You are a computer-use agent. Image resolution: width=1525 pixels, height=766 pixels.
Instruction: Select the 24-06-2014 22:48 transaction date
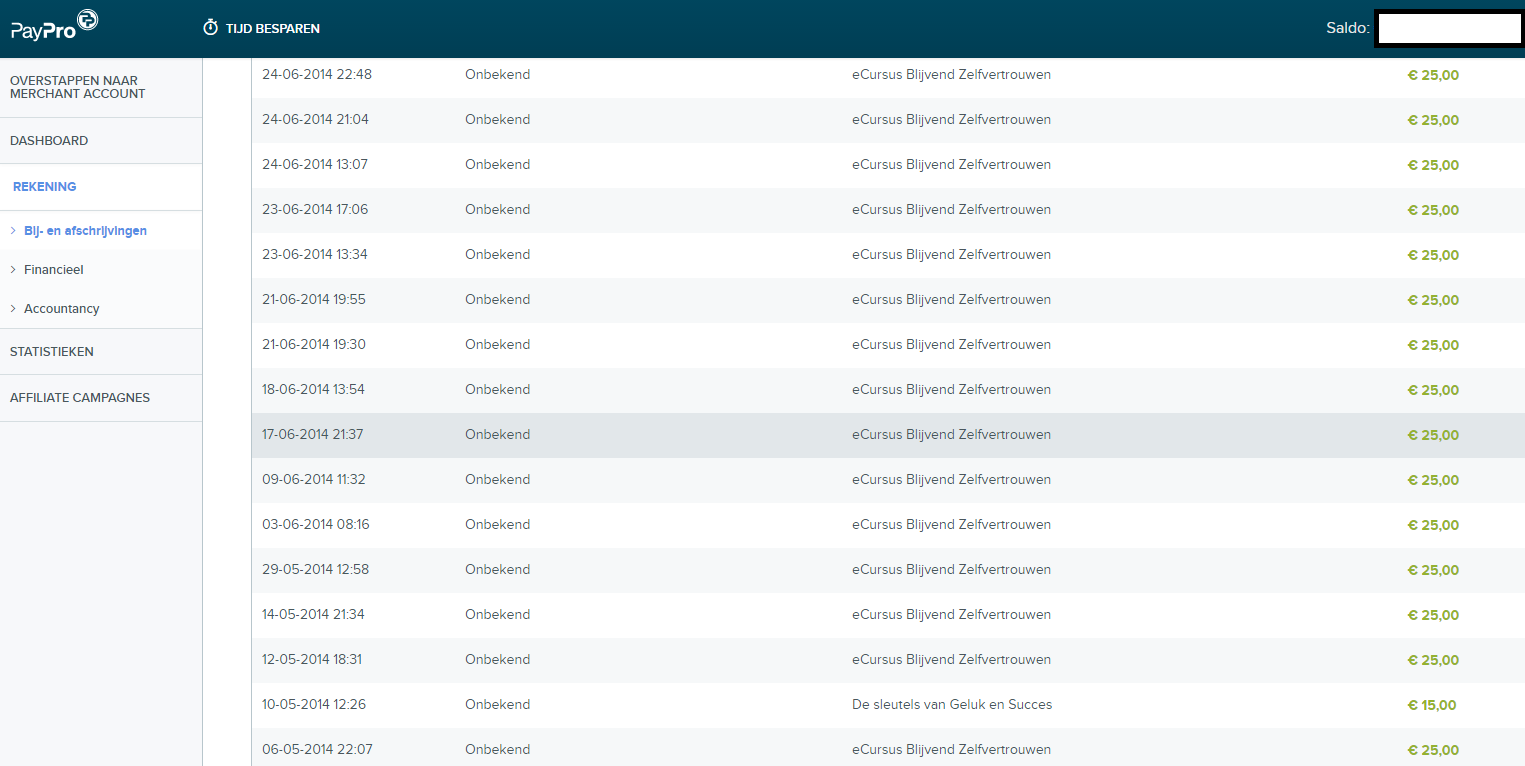click(317, 75)
